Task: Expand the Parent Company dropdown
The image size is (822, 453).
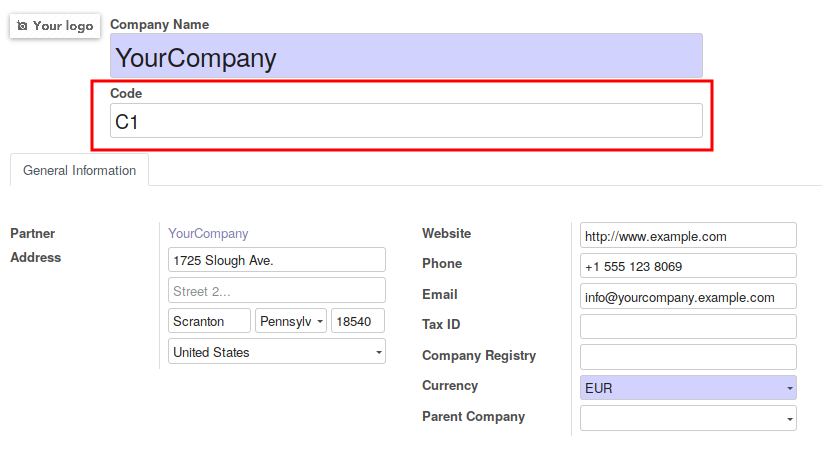Action: (x=680, y=418)
